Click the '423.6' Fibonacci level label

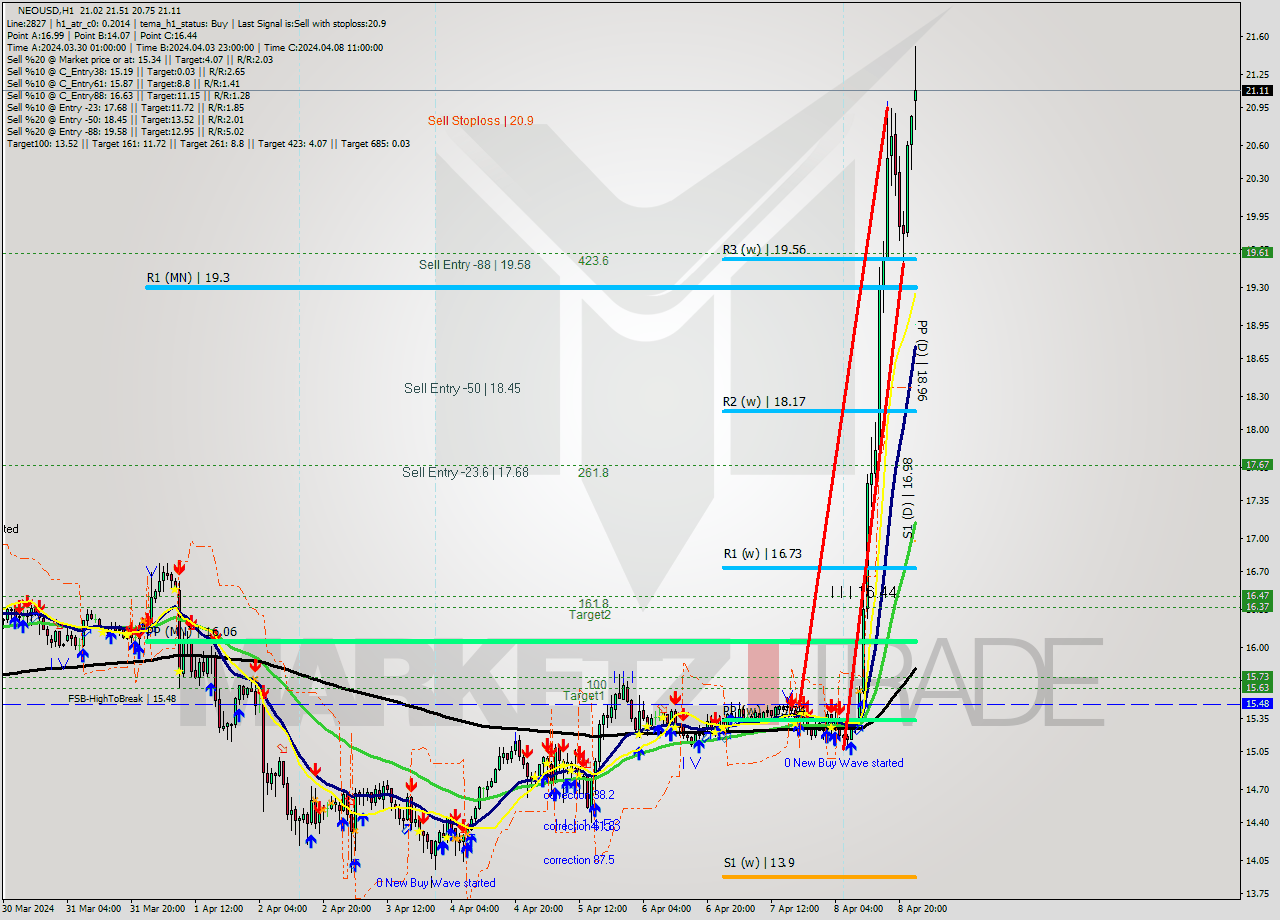(593, 261)
